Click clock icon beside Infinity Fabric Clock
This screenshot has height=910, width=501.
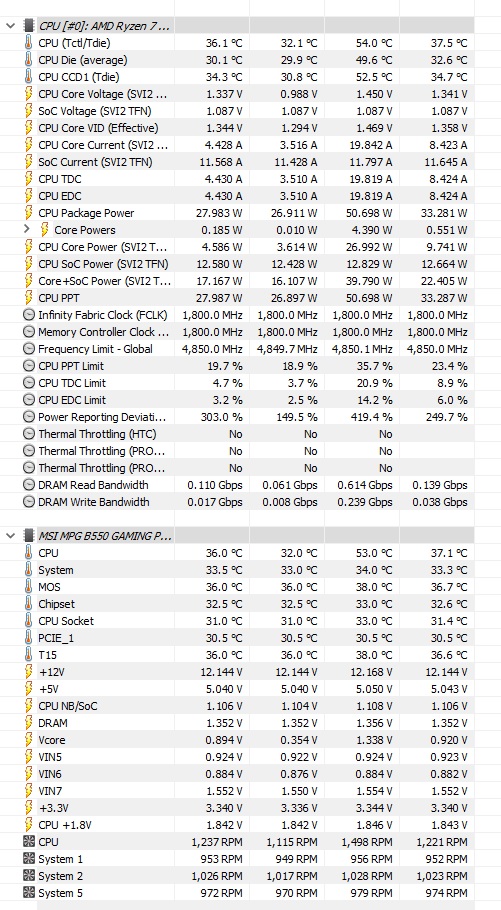28,315
